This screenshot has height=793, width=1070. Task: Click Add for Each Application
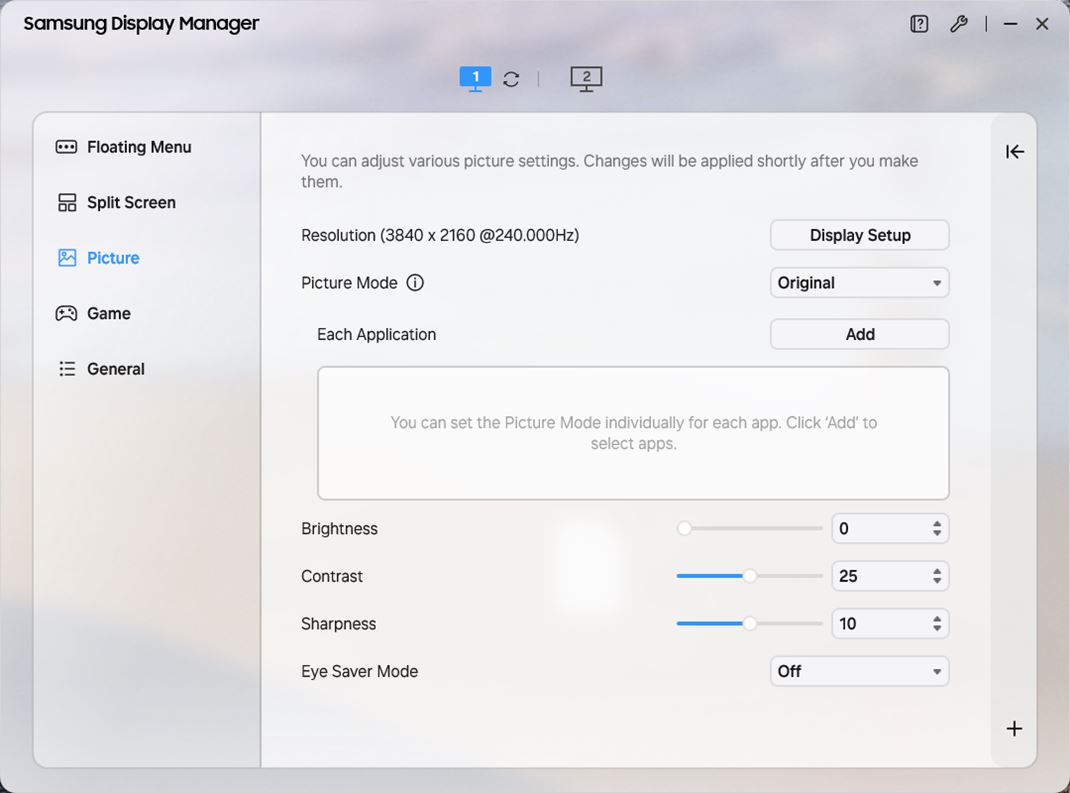[860, 334]
